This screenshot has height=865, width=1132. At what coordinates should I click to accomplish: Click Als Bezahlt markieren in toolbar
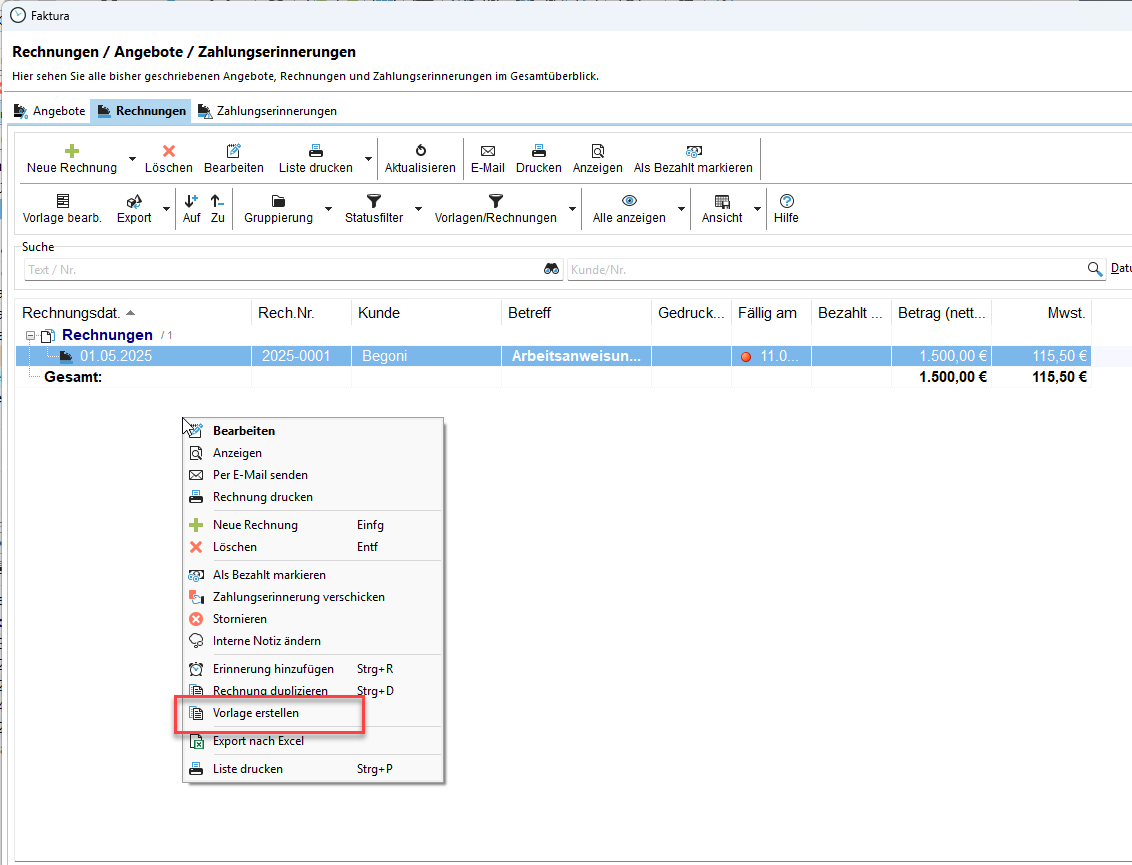[693, 151]
